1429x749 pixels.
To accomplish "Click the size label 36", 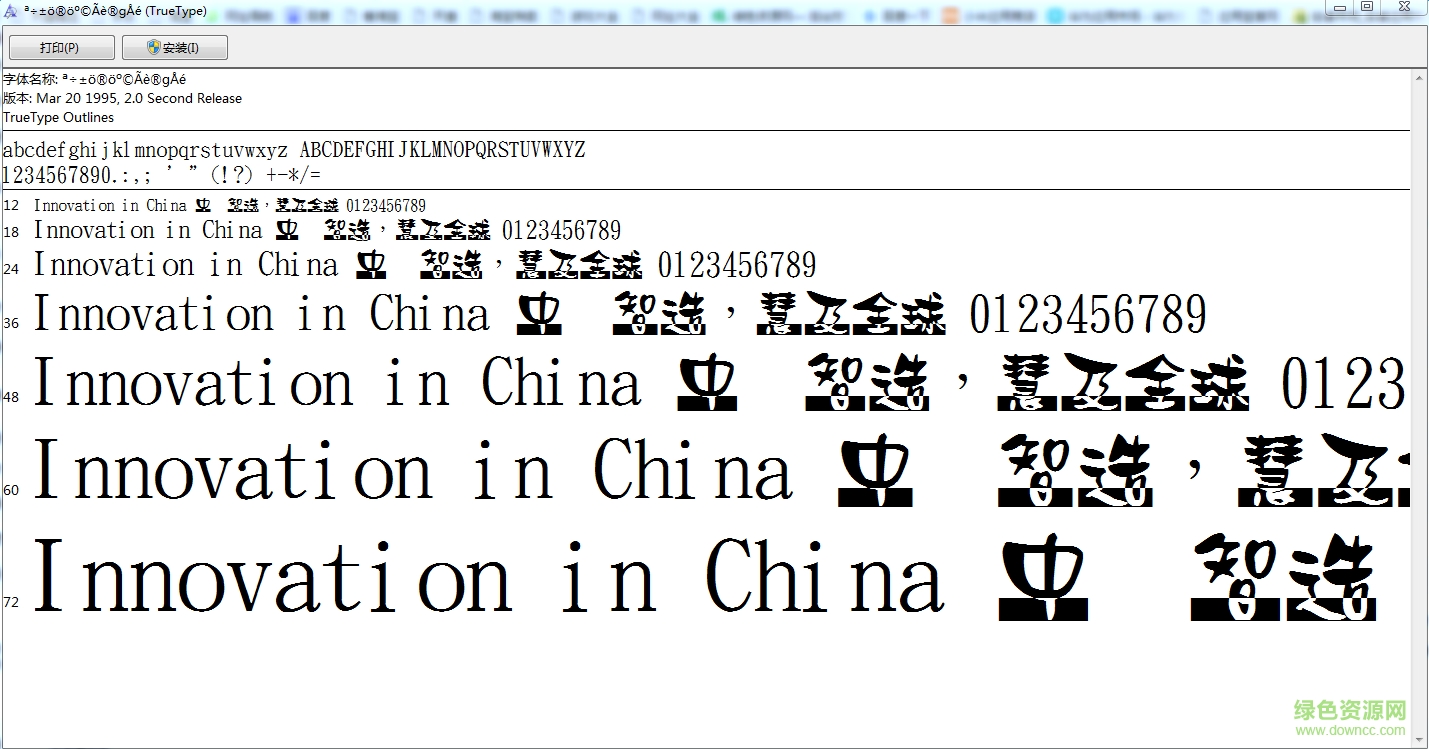I will coord(11,323).
